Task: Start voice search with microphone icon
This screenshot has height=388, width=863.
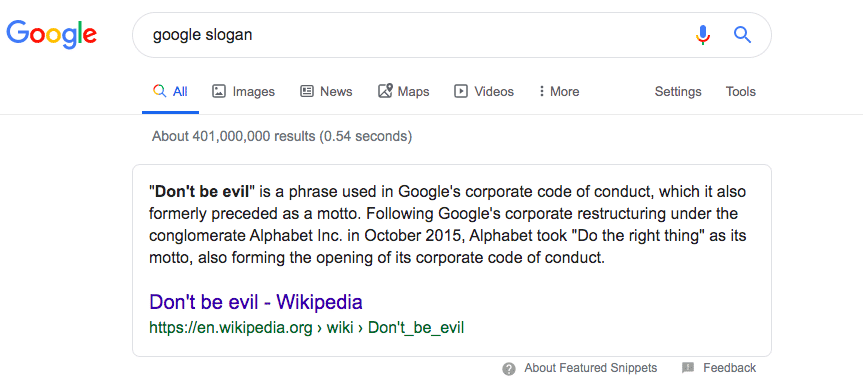Action: point(703,35)
